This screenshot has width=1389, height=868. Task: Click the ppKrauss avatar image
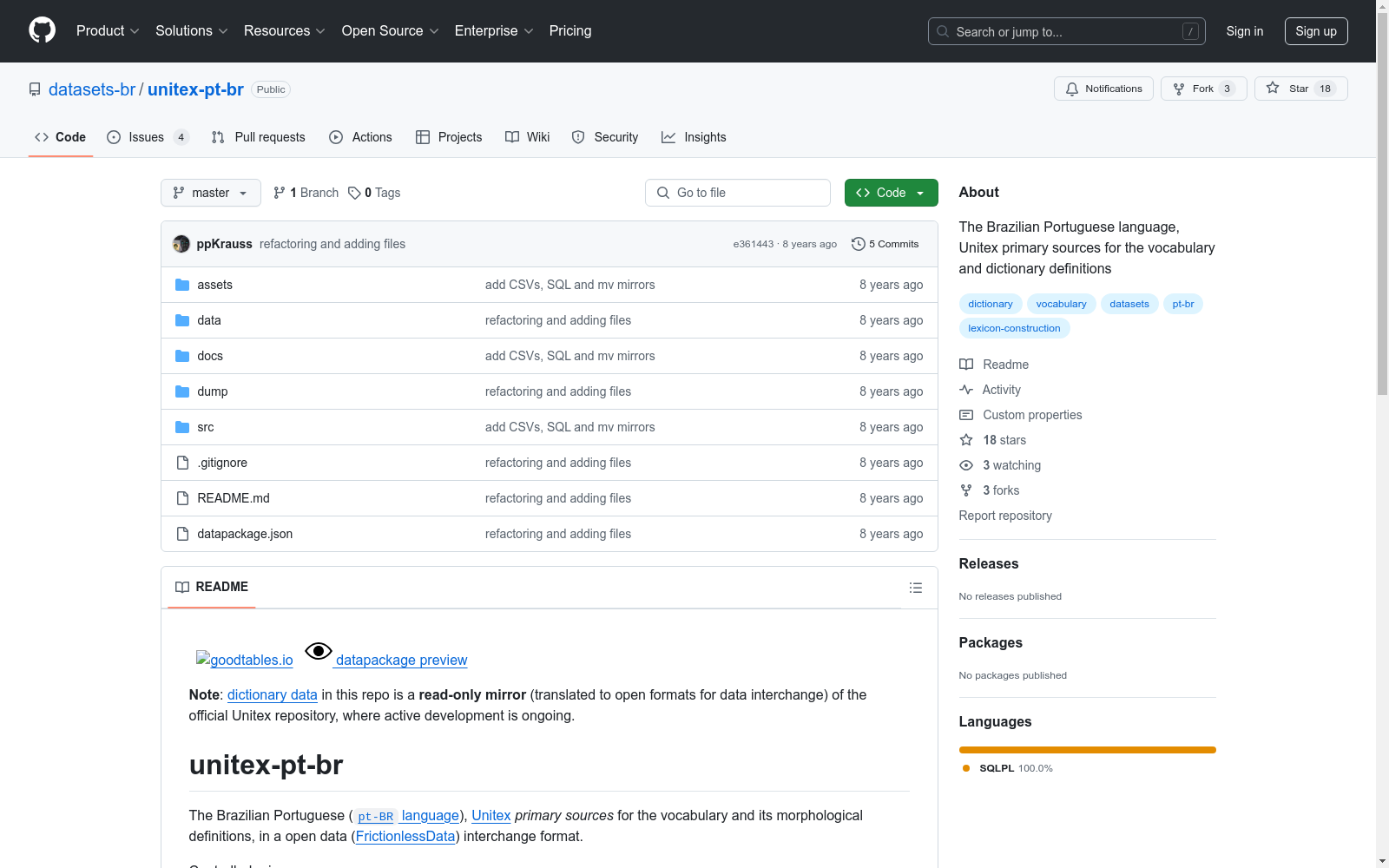pos(181,244)
